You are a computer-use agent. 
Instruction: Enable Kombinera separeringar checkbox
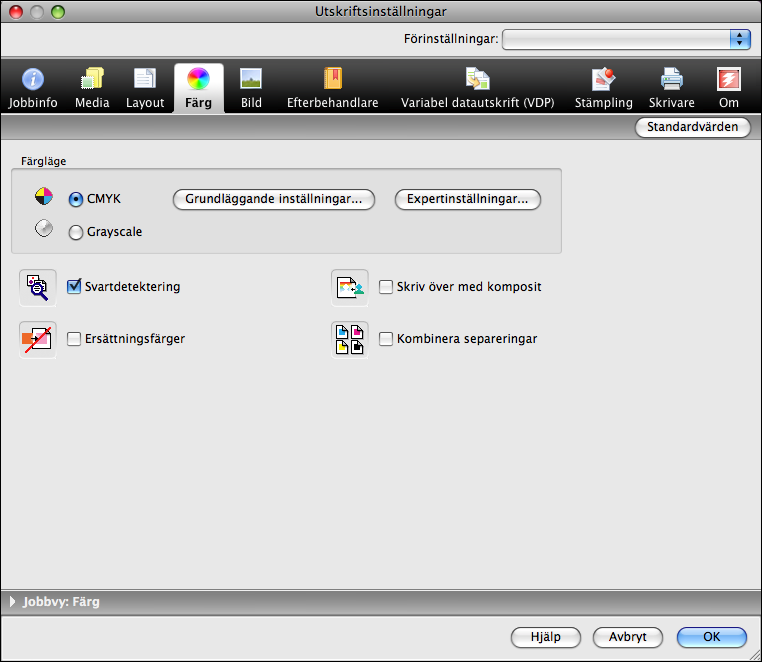(386, 339)
